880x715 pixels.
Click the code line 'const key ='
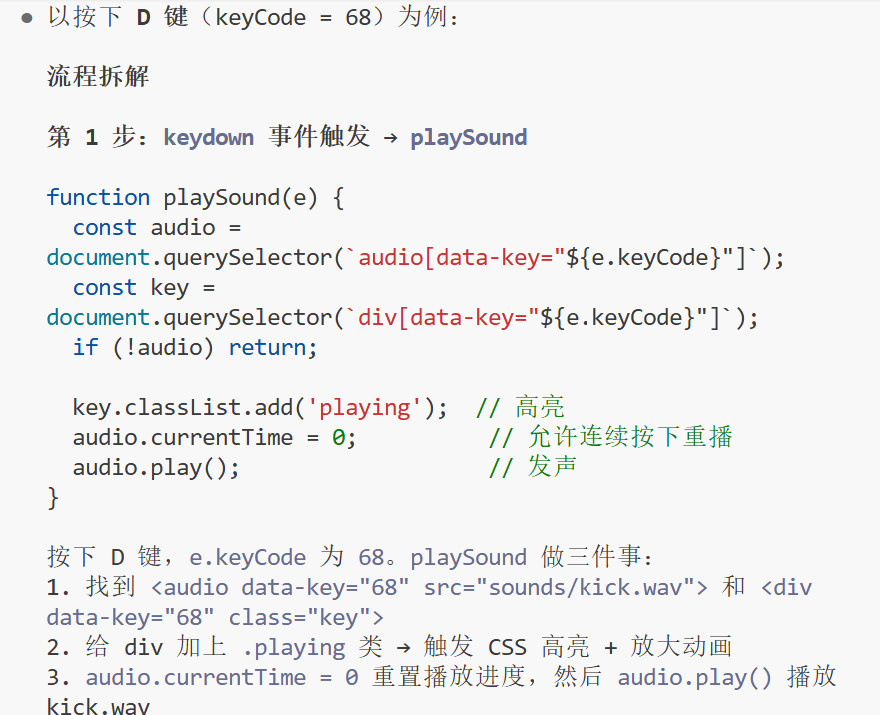pyautogui.click(x=144, y=287)
